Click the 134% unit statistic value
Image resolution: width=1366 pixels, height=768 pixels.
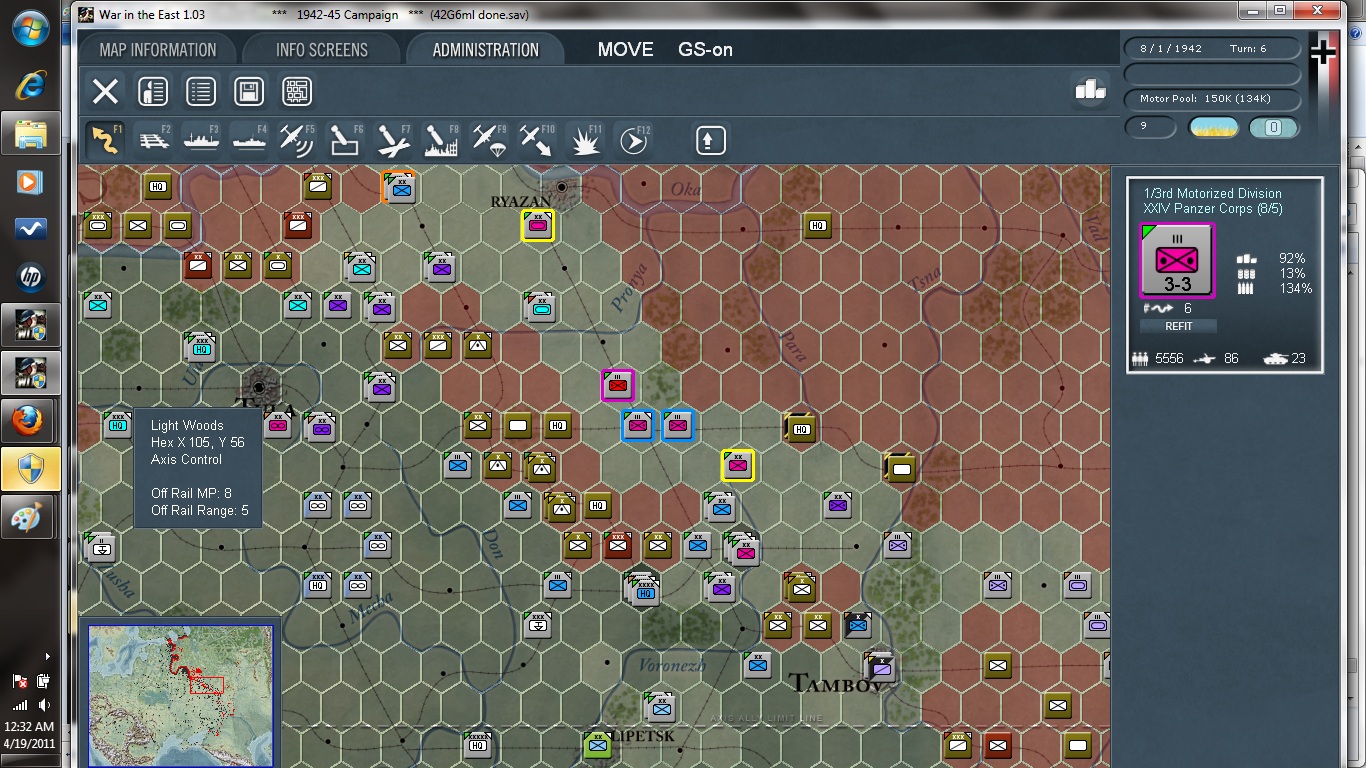point(1296,288)
